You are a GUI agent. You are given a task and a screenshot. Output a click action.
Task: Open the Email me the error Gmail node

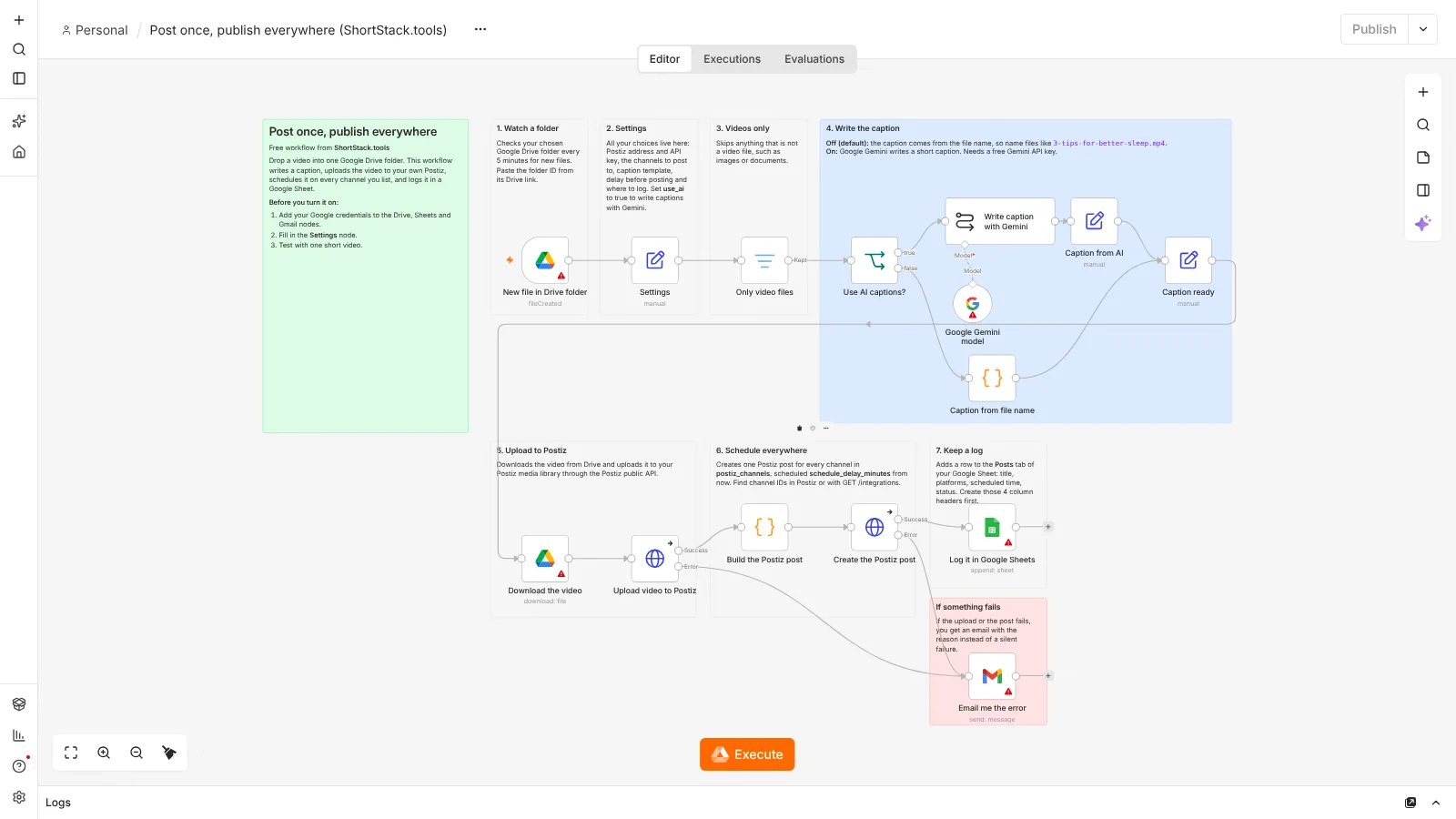click(992, 676)
